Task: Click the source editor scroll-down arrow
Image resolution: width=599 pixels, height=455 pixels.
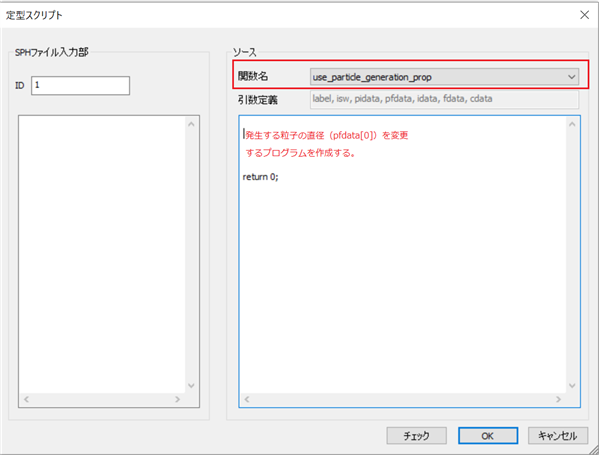Action: click(x=572, y=385)
